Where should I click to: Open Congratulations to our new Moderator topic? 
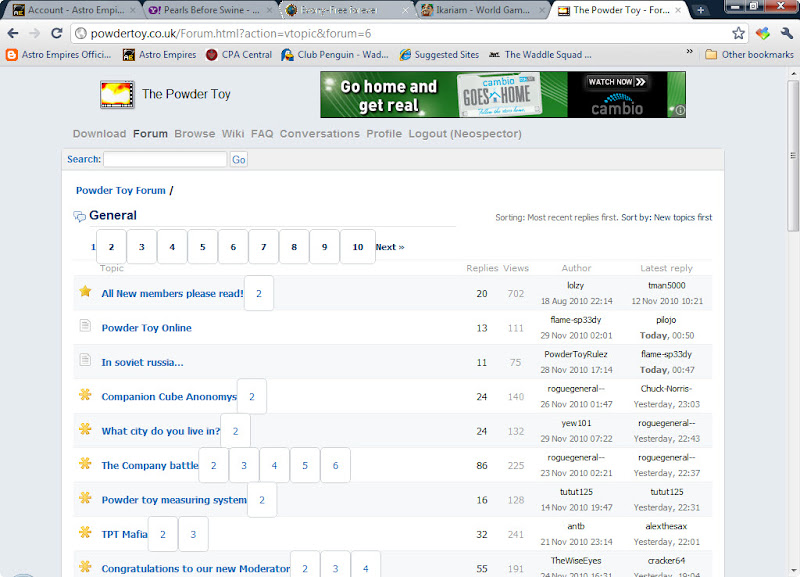[195, 568]
